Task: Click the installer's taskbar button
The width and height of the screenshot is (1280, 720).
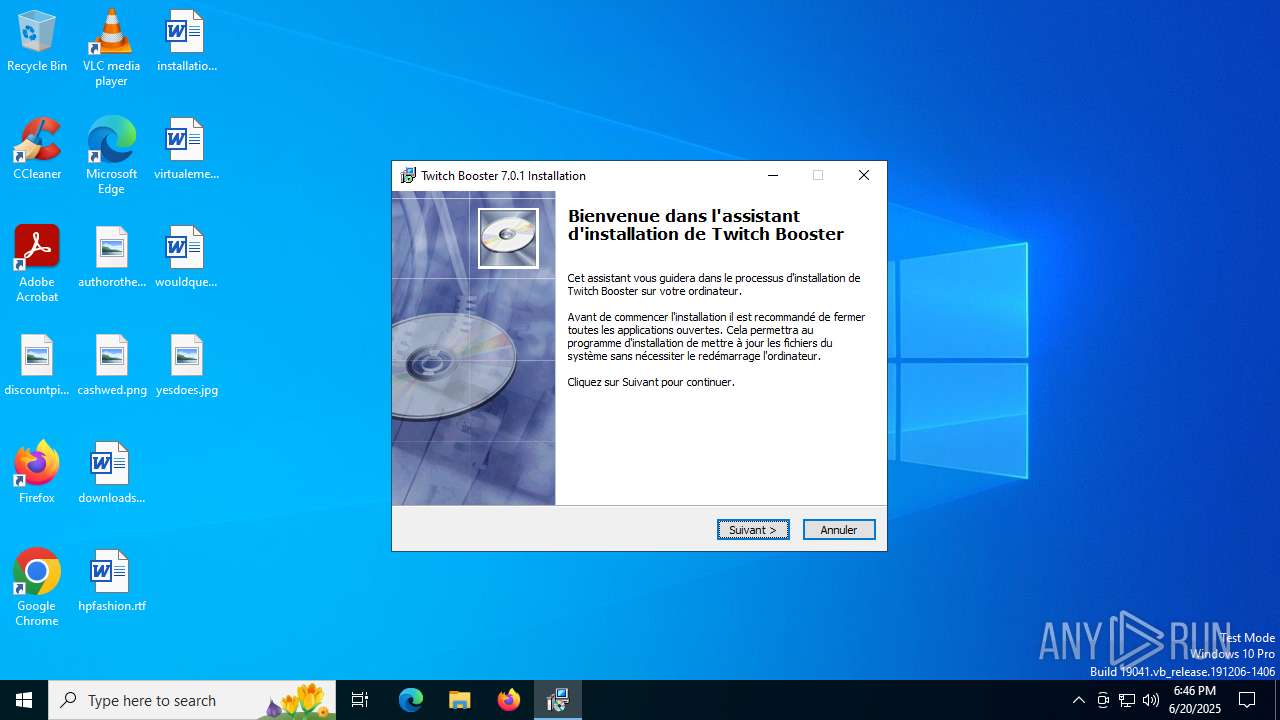Action: coord(558,700)
